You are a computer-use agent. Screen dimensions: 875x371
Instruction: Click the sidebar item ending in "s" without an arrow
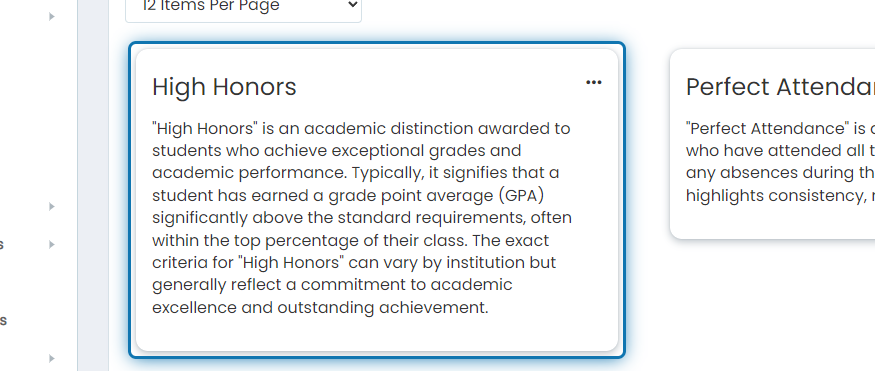pyautogui.click(x=3, y=321)
